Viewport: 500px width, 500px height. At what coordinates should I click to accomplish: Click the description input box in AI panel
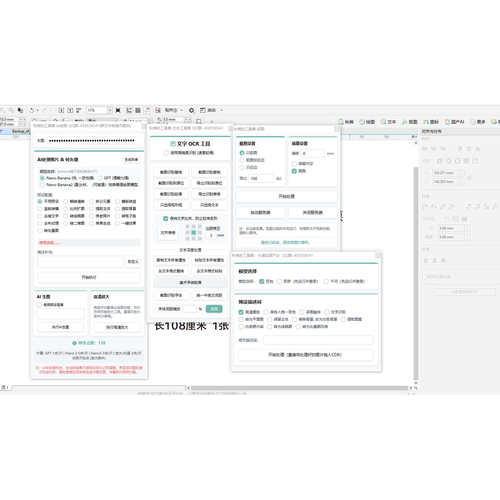(x=80, y=262)
